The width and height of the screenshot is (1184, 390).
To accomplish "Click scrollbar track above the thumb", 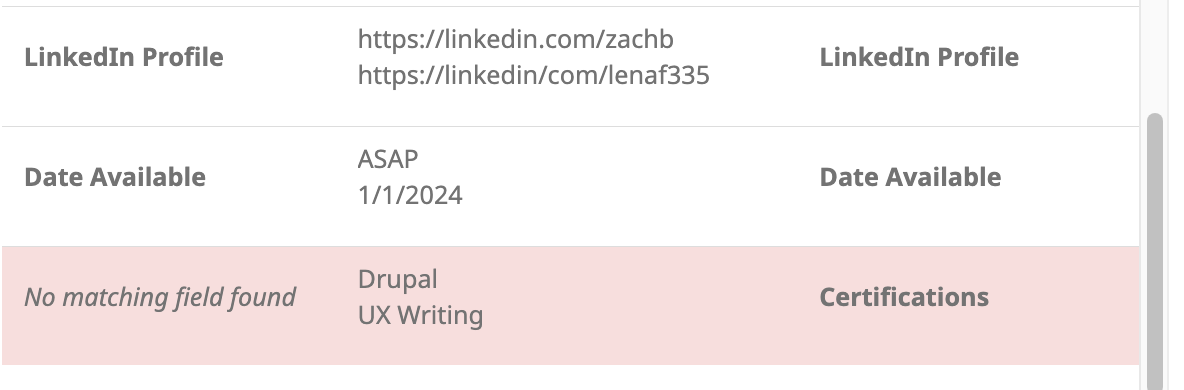I will coord(1155,57).
